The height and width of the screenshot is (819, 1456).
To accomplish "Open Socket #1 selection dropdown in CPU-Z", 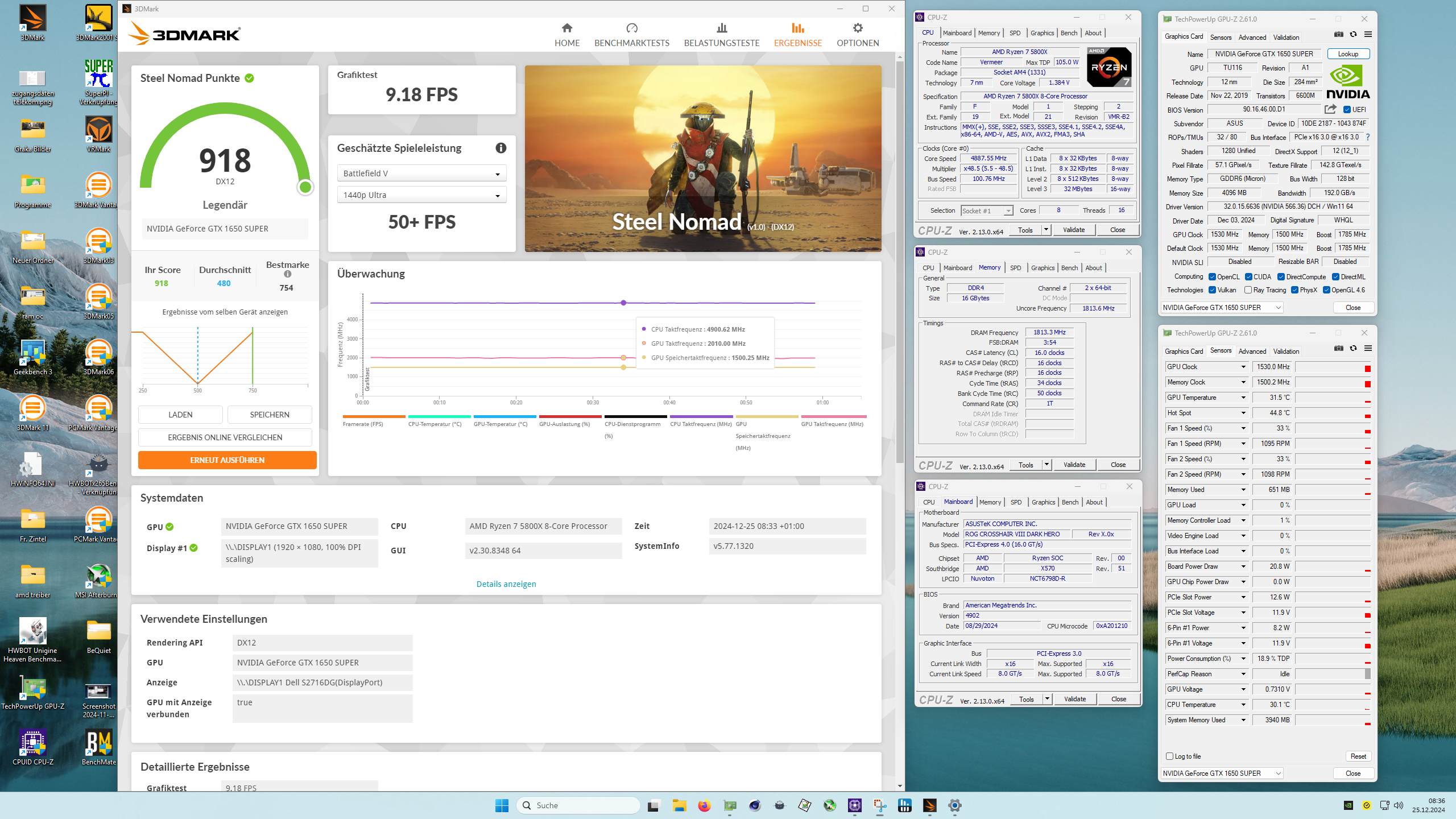I will (x=987, y=210).
